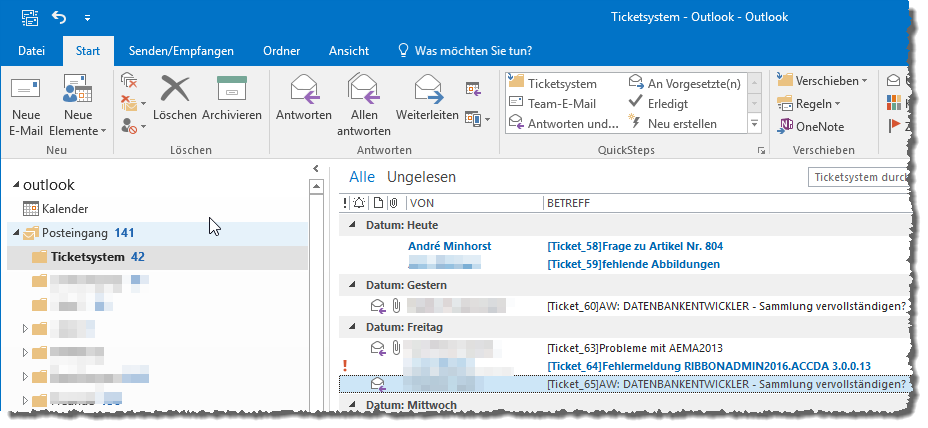Click the Undo arrow in title bar
Image resolution: width=928 pixels, height=428 pixels.
click(x=59, y=17)
